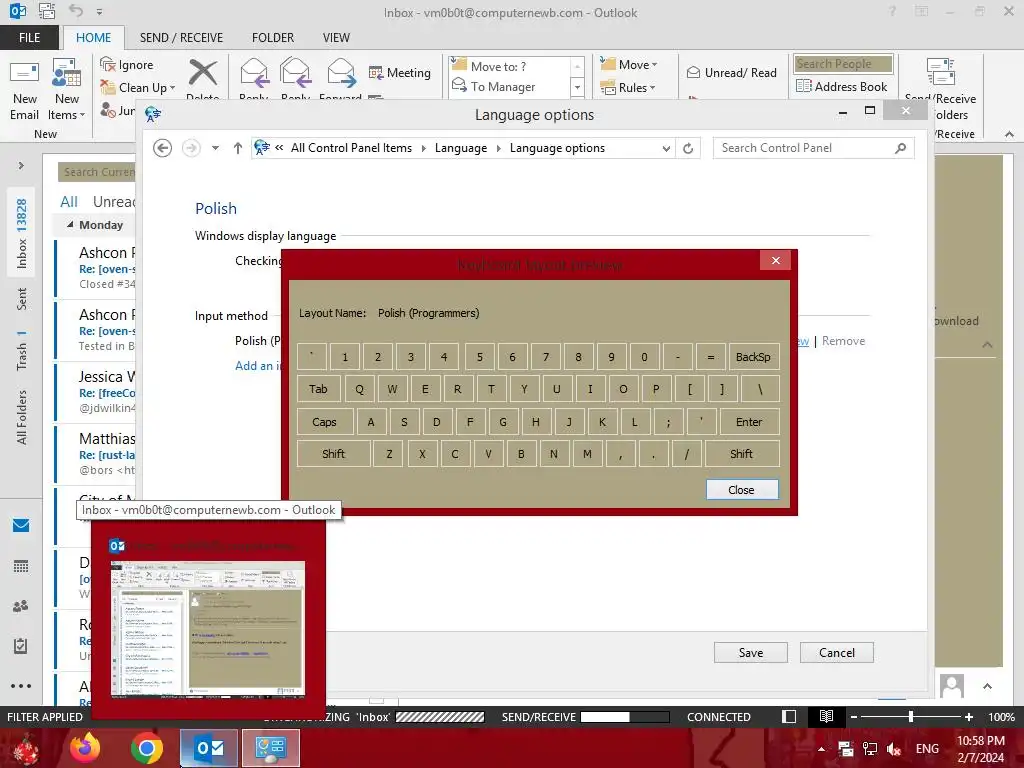Viewport: 1024px width, 768px height.
Task: Click Language in the breadcrumb path
Action: coord(461,148)
